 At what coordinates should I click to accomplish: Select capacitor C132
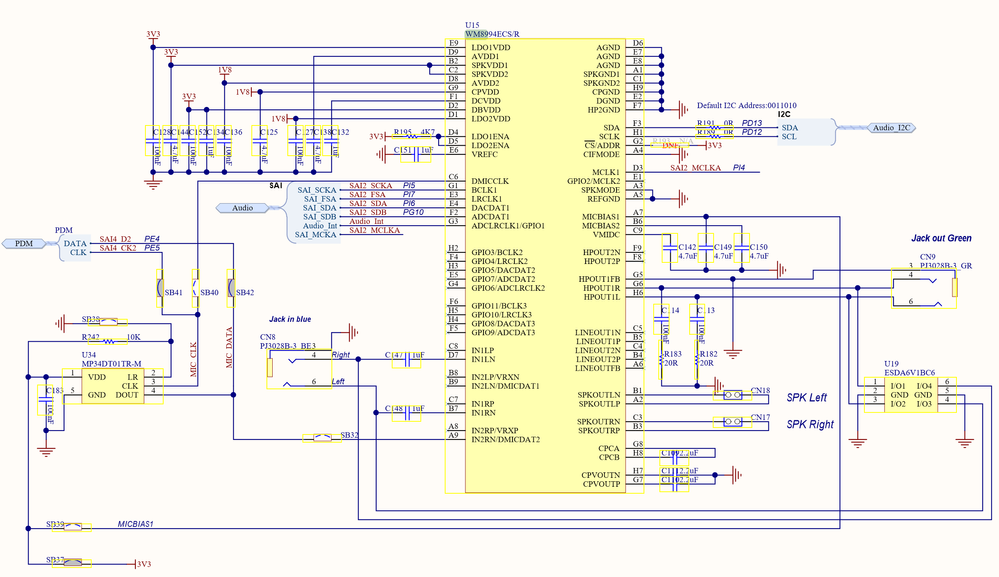(331, 141)
